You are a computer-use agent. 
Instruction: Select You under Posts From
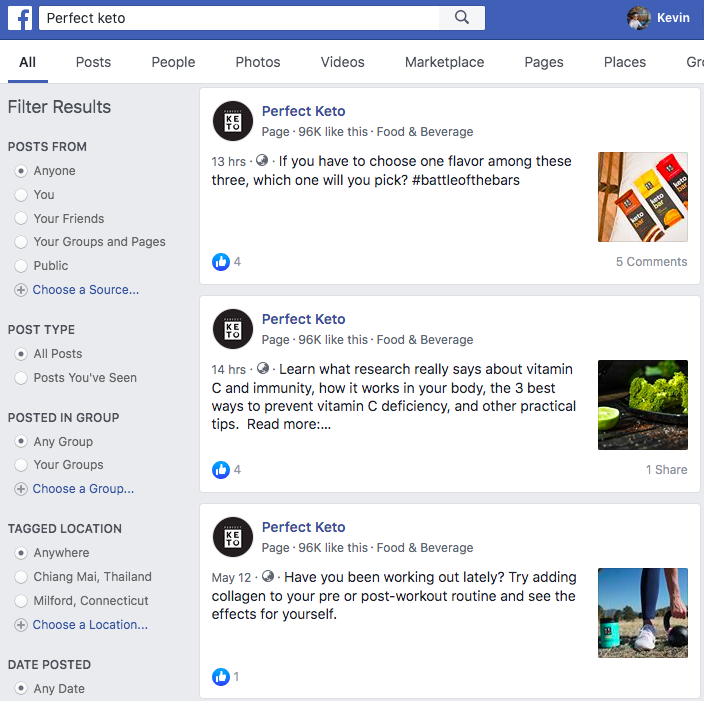coord(21,195)
